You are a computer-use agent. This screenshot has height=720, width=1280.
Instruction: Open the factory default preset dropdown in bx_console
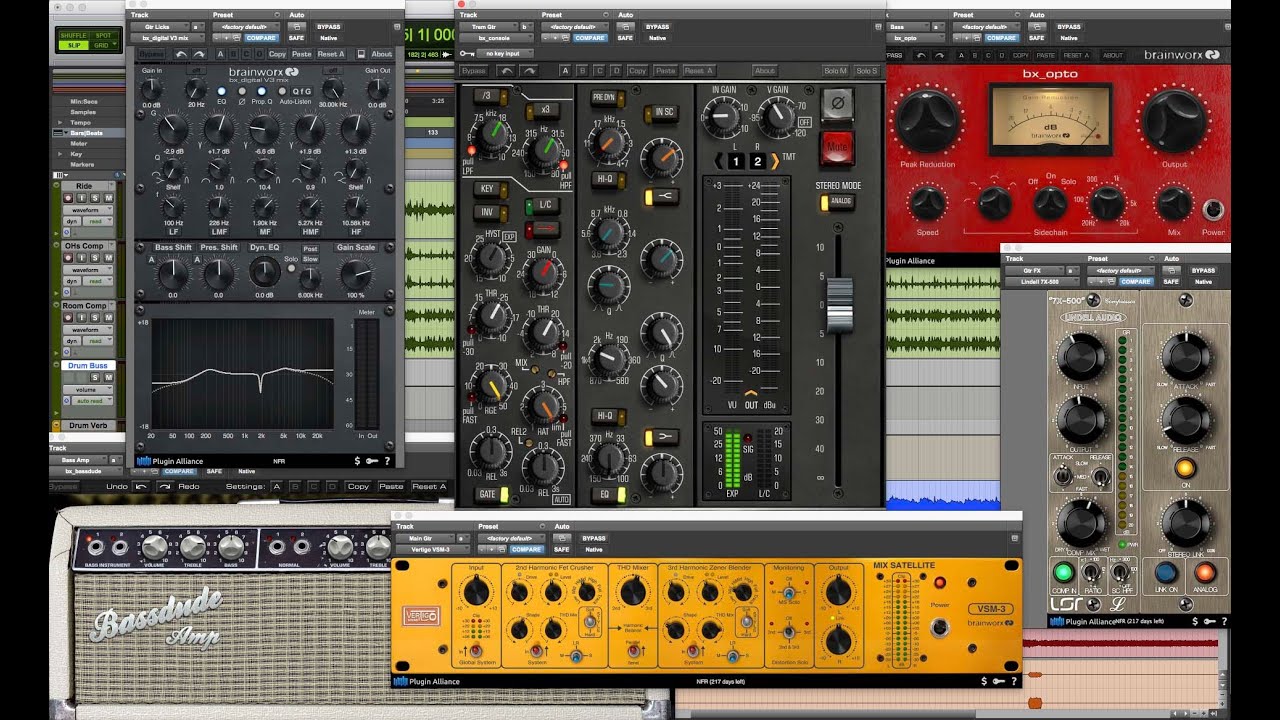[x=575, y=27]
